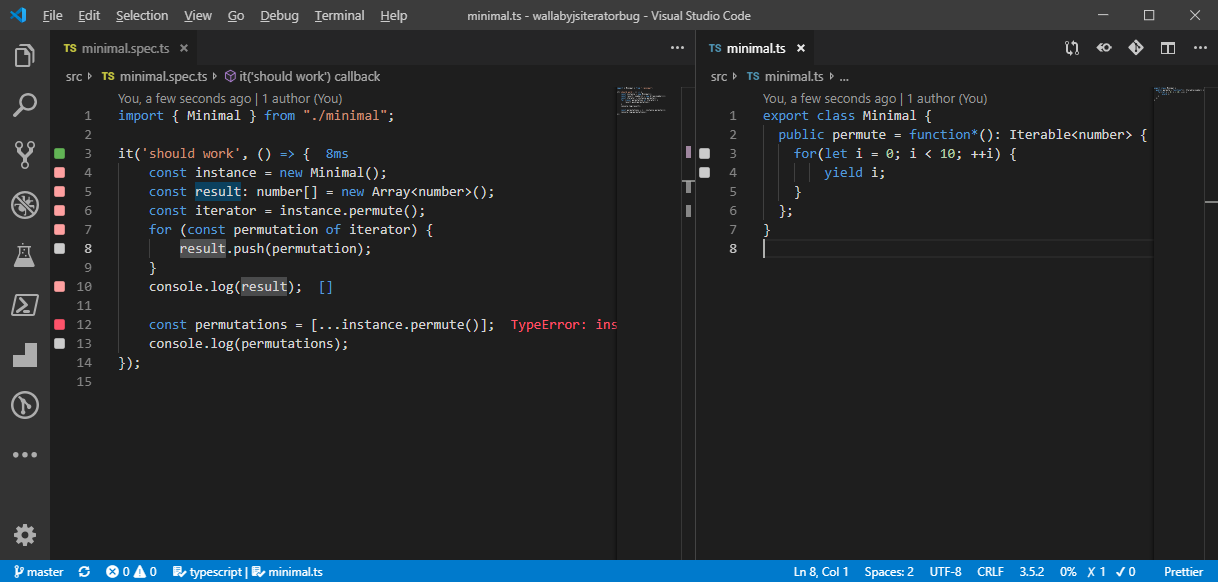
Task: Open the Manage gear icon
Action: click(x=25, y=535)
